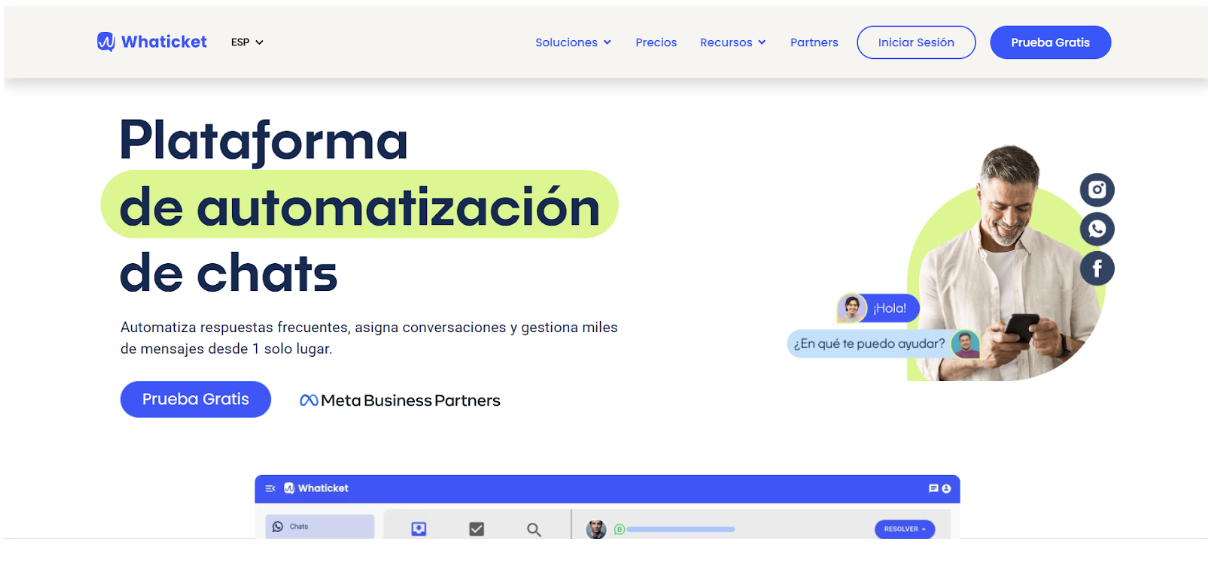Click the Meta Business Partners logo
The height and width of the screenshot is (570, 1214).
point(400,400)
